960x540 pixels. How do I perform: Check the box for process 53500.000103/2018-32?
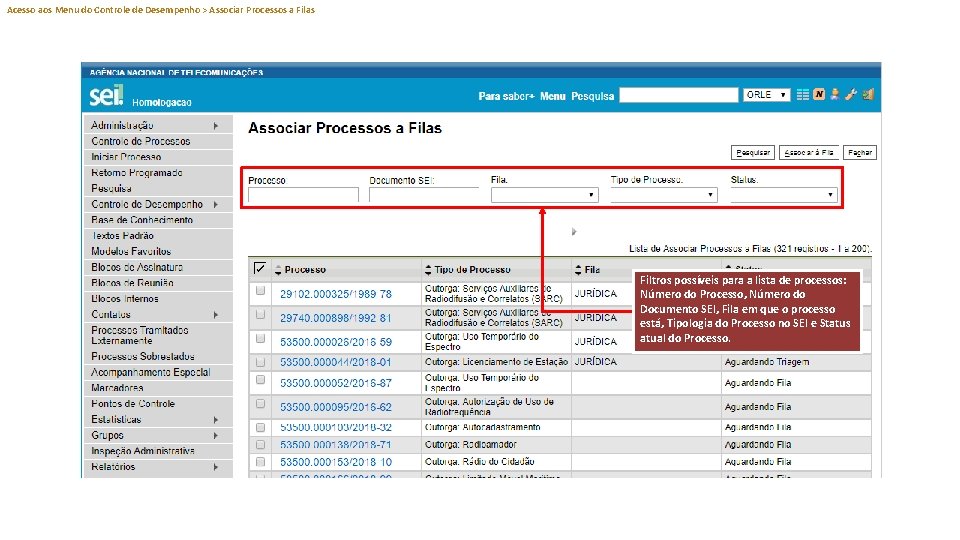pos(260,427)
